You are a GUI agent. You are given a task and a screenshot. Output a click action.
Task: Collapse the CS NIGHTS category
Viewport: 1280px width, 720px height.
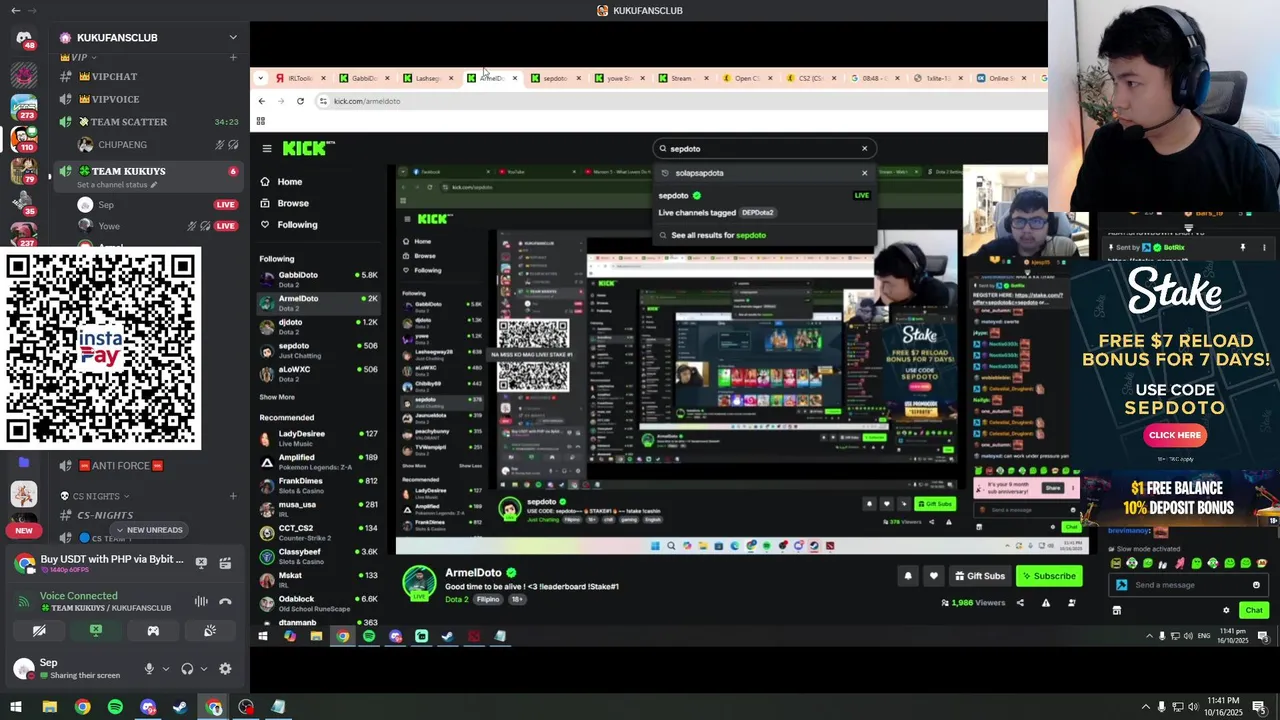pos(95,496)
